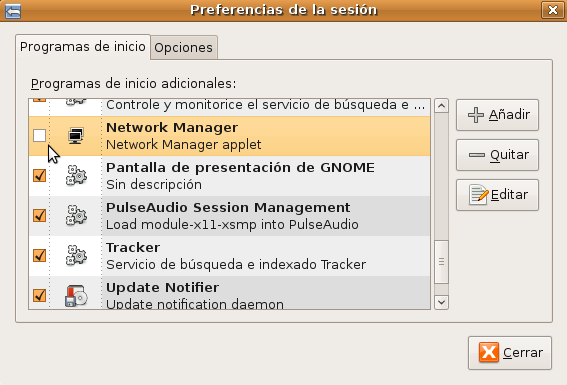Click the gears icon beside Tracker
The image size is (567, 385).
click(76, 256)
